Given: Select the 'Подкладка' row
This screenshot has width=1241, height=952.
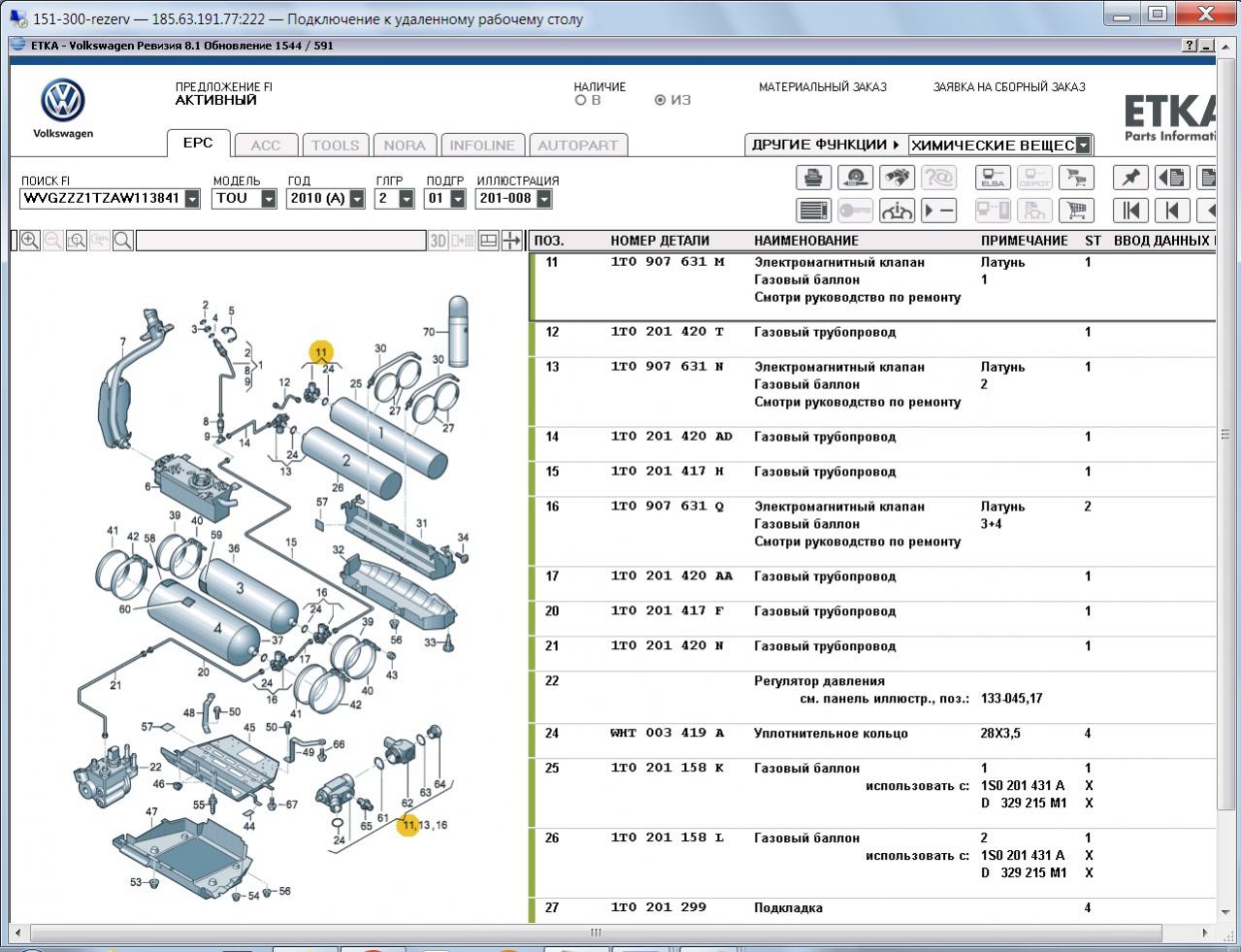Looking at the screenshot, I should coord(873,908).
